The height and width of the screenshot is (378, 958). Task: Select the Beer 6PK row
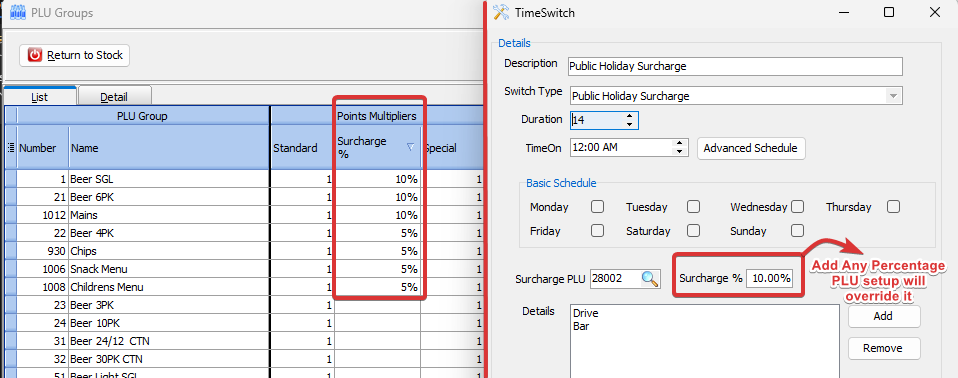click(x=243, y=197)
